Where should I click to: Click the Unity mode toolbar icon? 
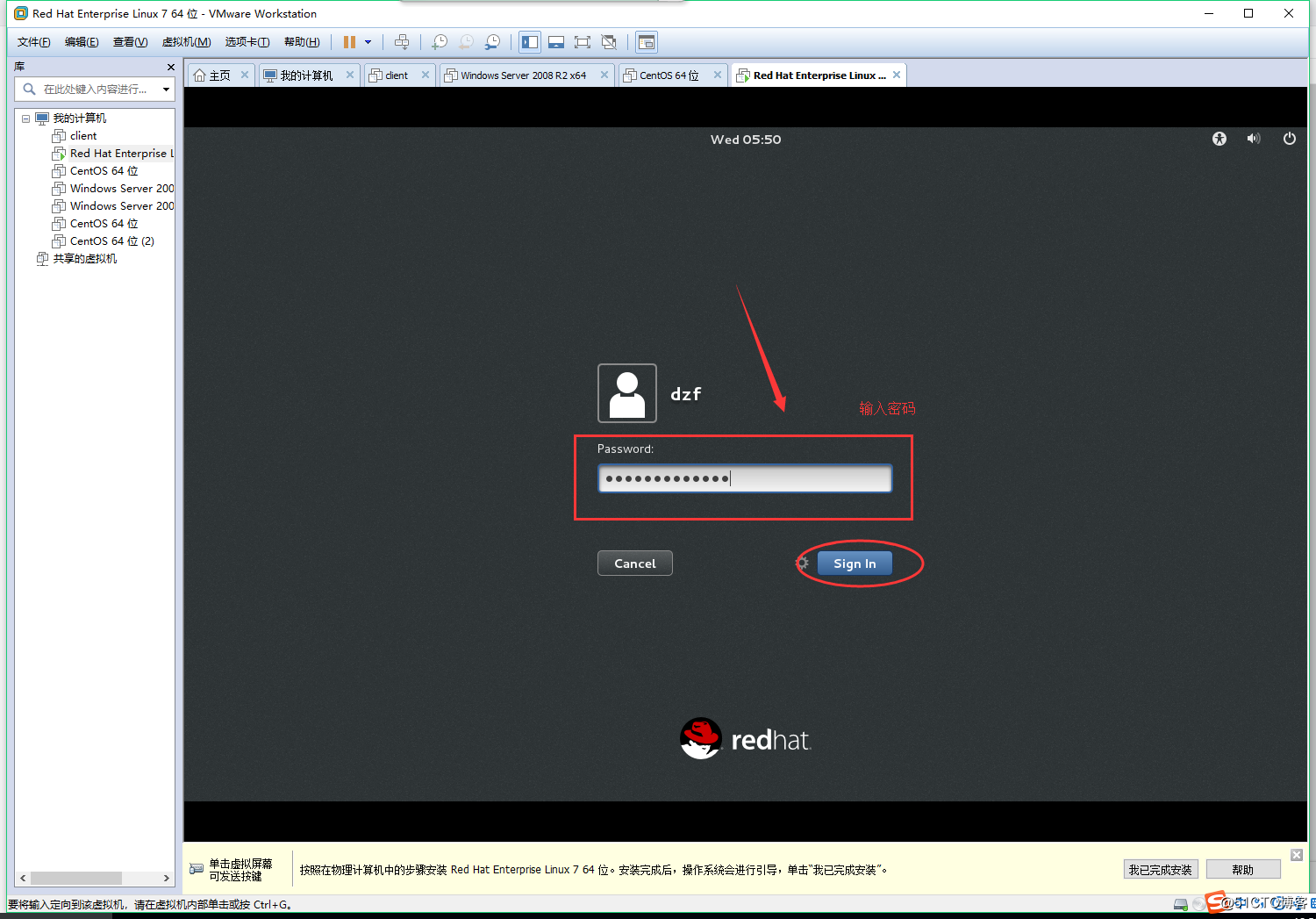coord(609,42)
